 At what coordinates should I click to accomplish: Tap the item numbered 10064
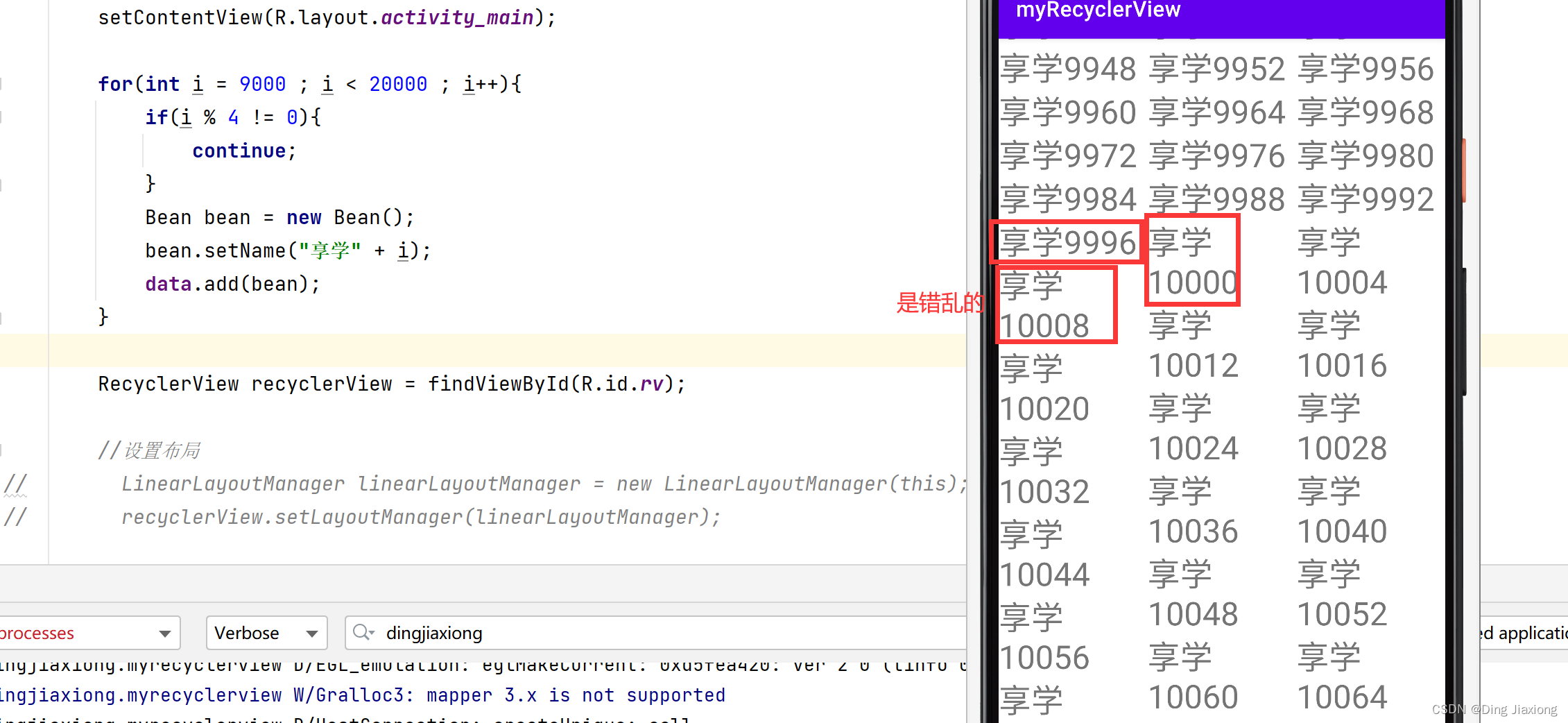[x=1342, y=677]
